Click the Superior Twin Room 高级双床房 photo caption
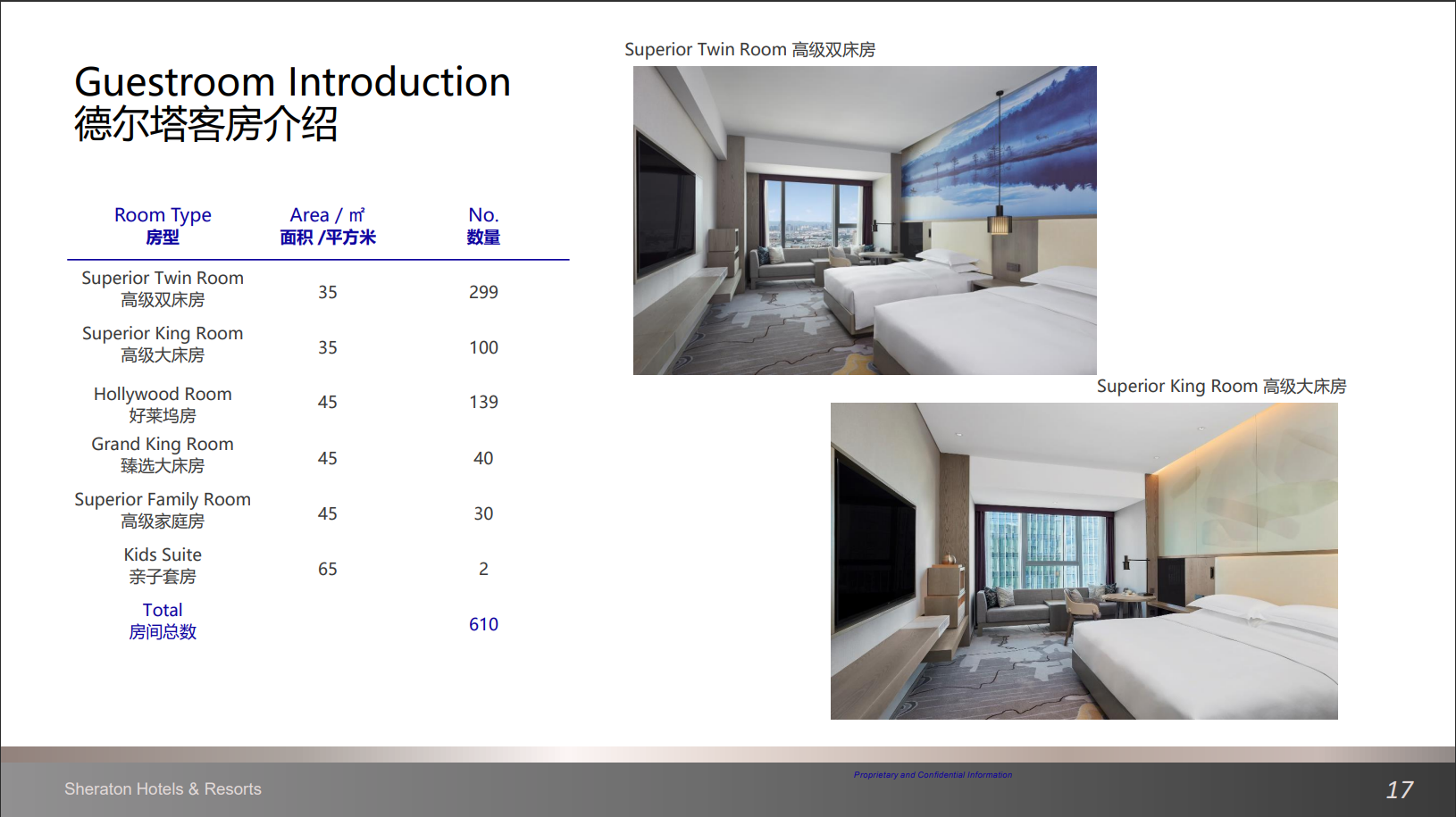Image resolution: width=1456 pixels, height=817 pixels. coord(749,50)
